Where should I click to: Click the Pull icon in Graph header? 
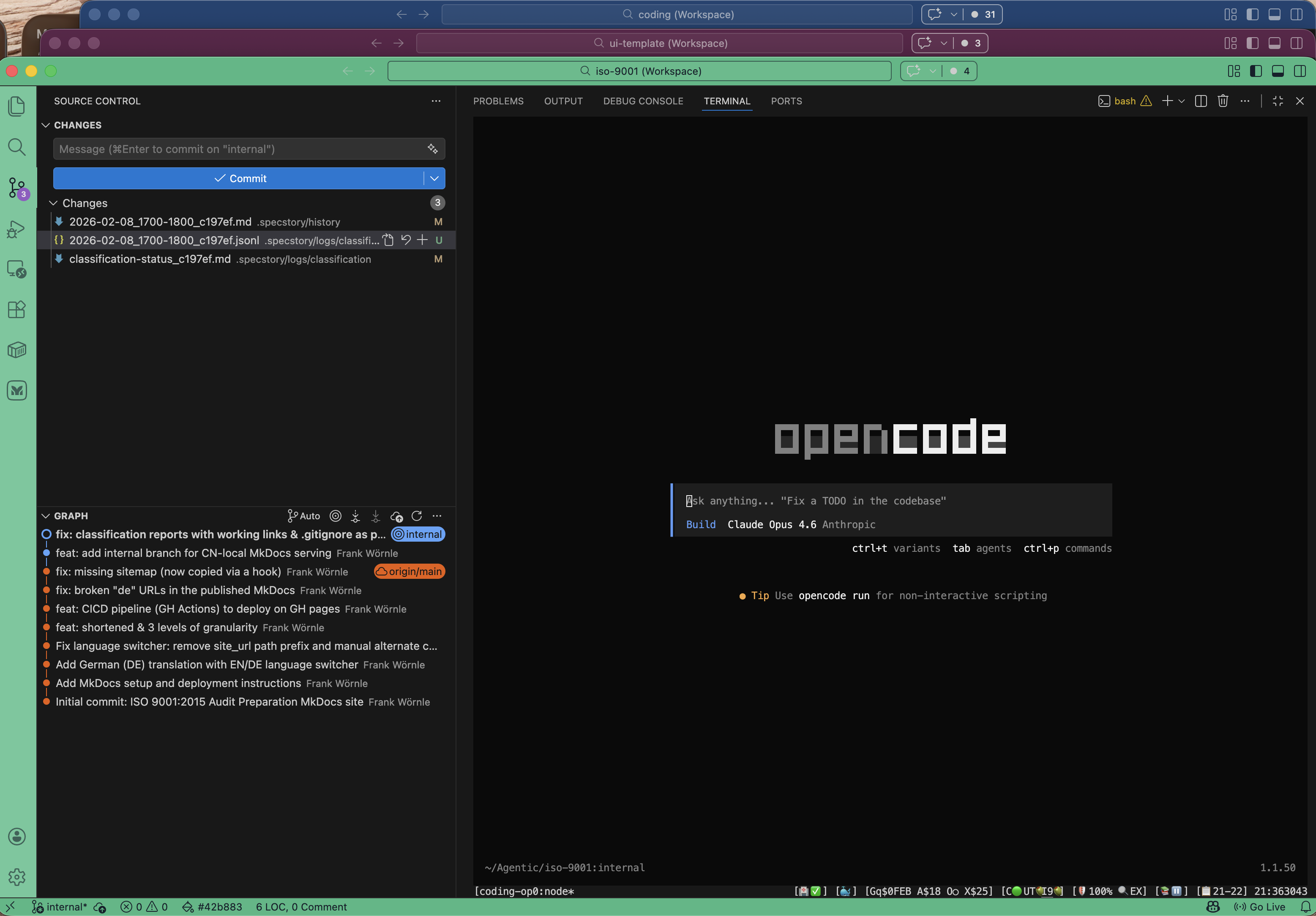375,516
